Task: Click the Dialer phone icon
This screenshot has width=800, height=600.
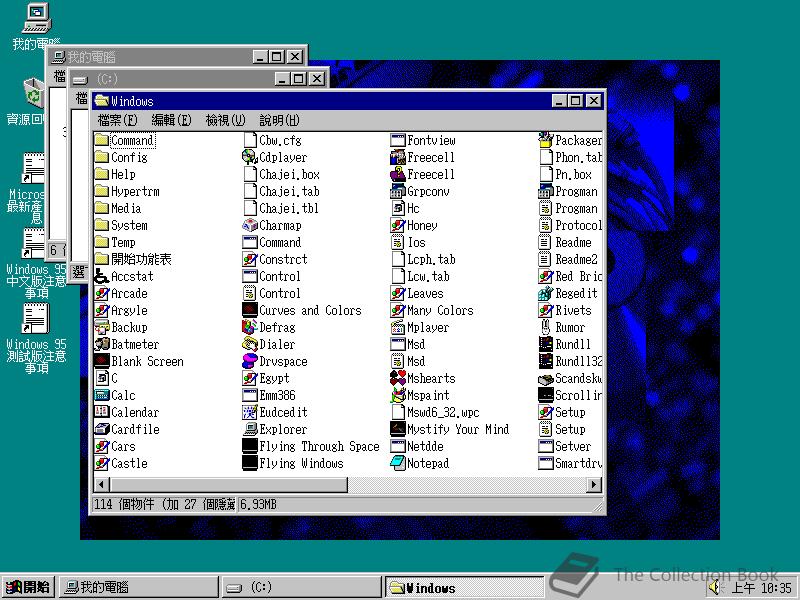Action: 249,344
